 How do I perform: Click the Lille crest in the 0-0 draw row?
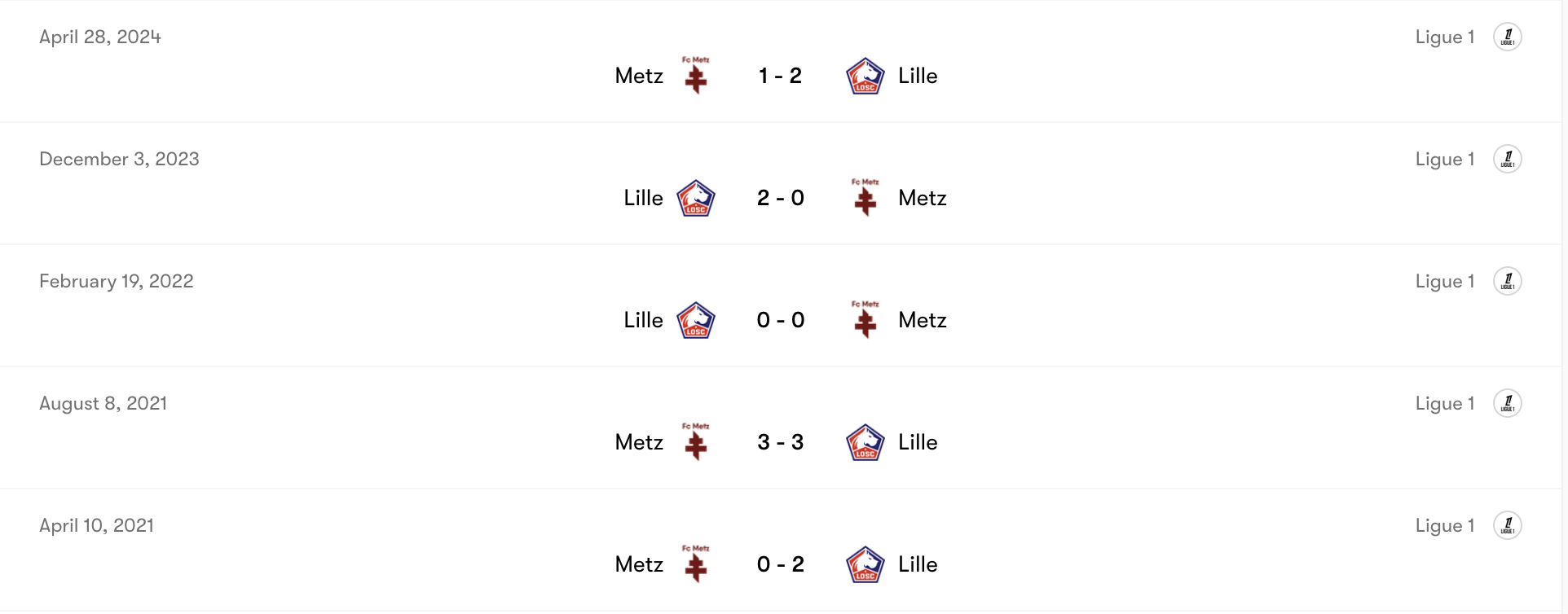[x=694, y=319]
